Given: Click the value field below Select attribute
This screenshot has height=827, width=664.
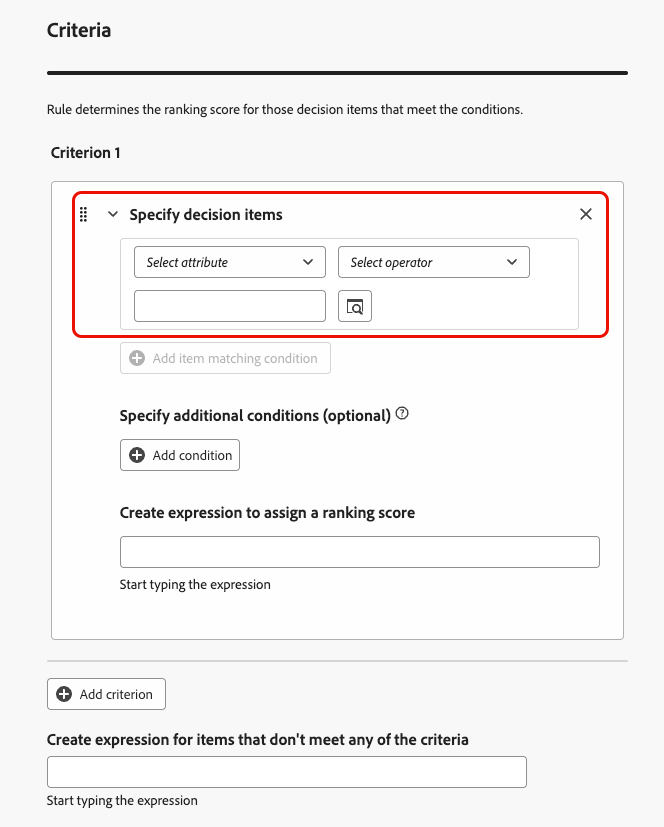Looking at the screenshot, I should [x=230, y=306].
